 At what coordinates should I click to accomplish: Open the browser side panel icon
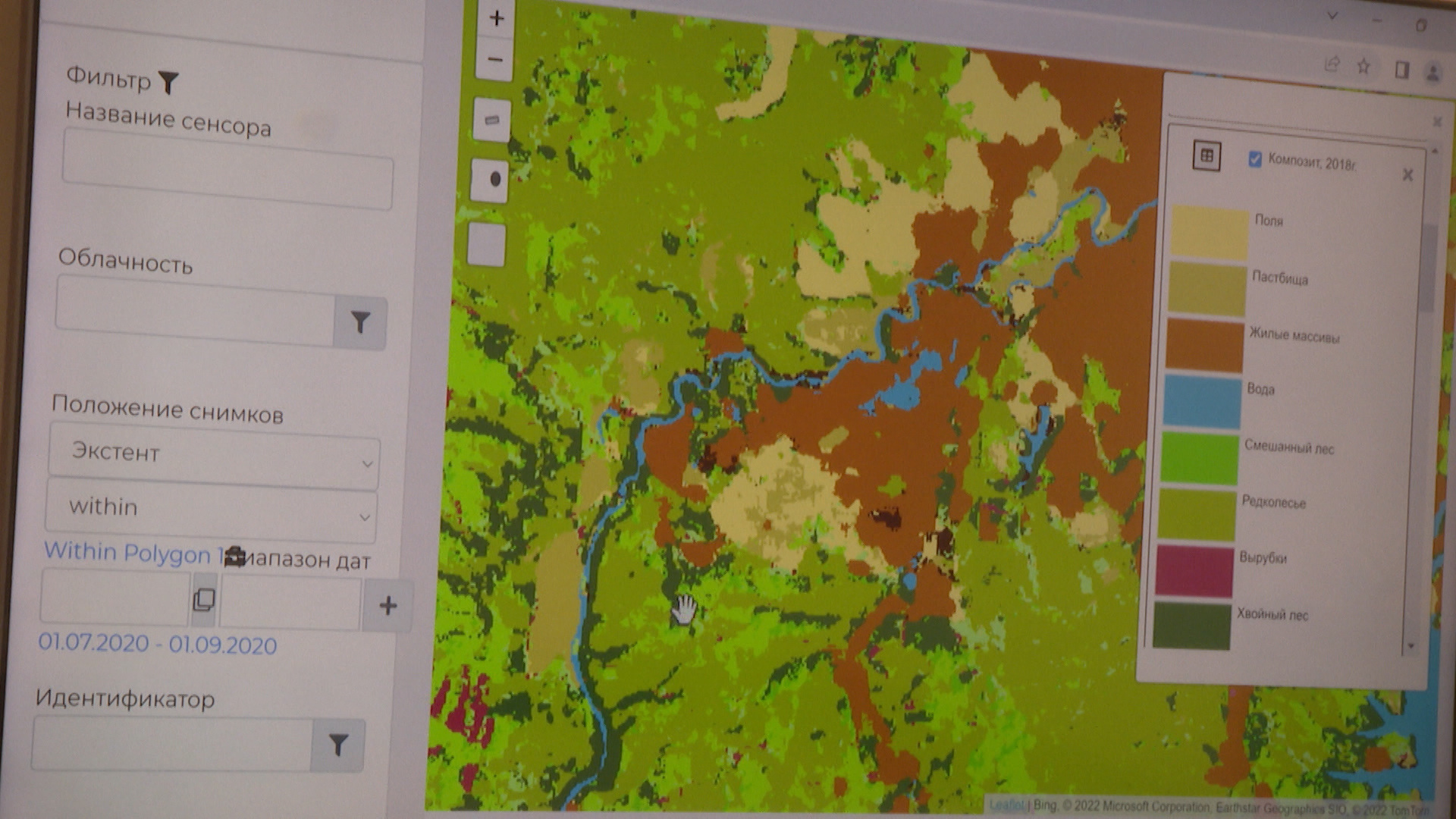pyautogui.click(x=1401, y=70)
